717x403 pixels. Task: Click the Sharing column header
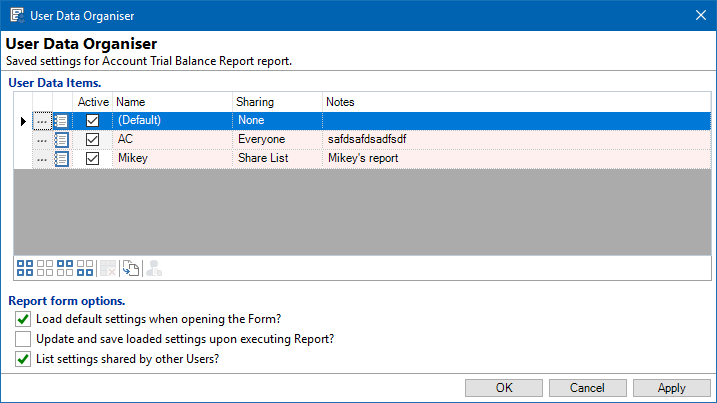(x=276, y=102)
